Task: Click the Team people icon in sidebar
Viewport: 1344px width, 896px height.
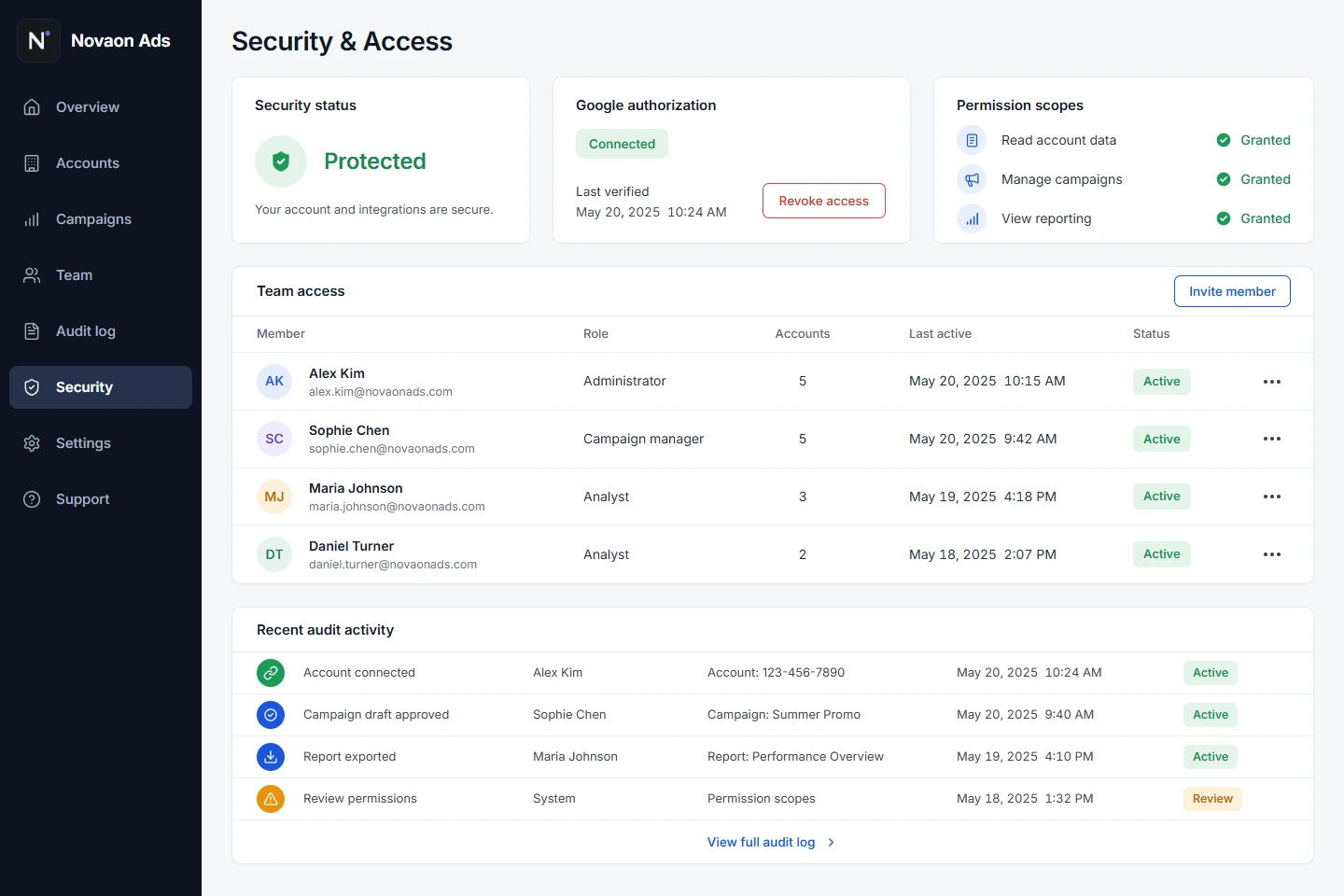Action: [x=32, y=275]
